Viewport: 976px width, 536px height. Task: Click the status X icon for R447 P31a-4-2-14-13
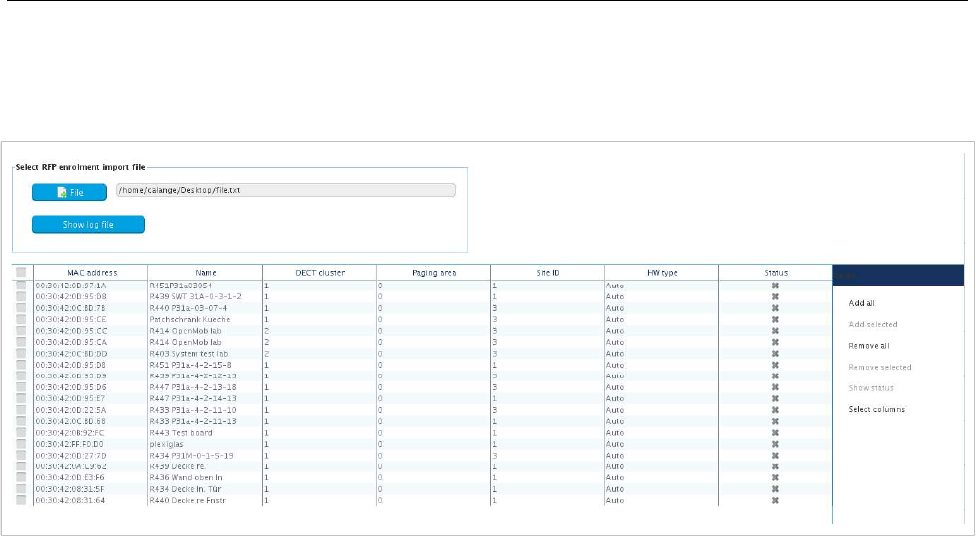[775, 398]
